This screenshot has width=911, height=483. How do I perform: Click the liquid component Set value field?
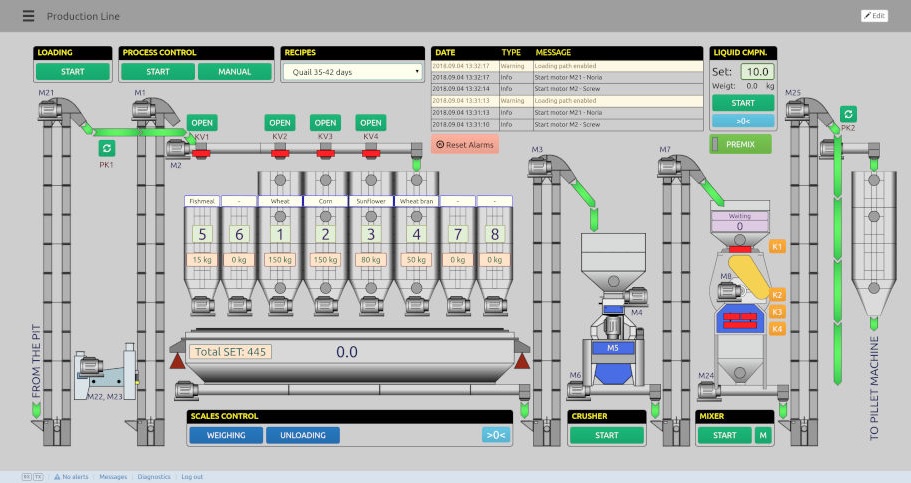[757, 71]
